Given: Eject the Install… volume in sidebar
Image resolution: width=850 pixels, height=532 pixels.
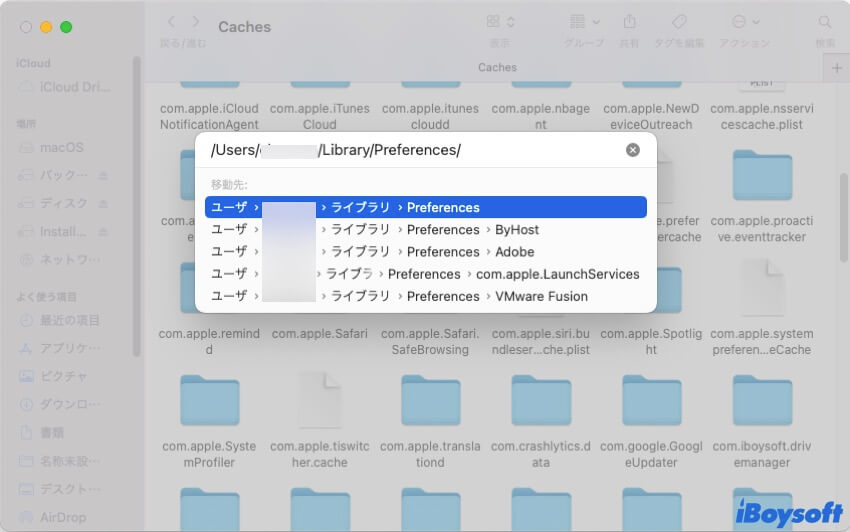Looking at the screenshot, I should tap(103, 232).
